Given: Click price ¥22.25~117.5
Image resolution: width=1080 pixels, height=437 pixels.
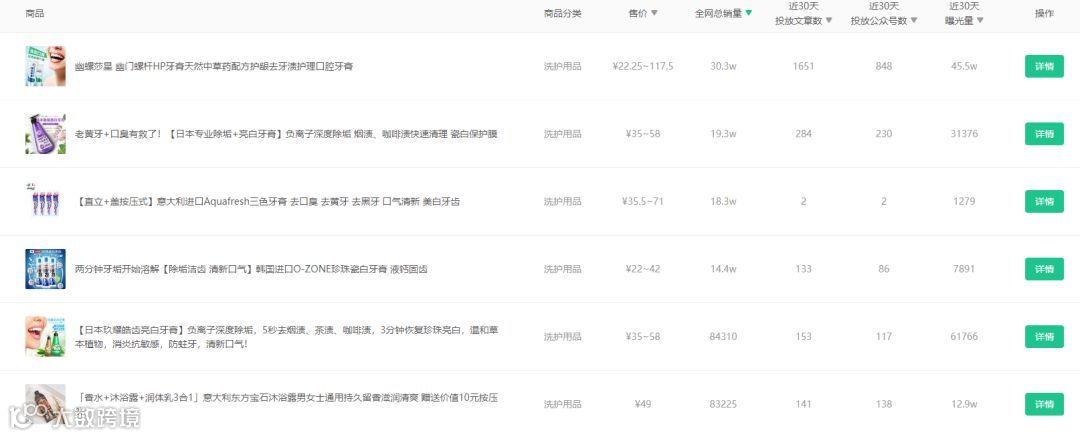Looking at the screenshot, I should point(643,66).
